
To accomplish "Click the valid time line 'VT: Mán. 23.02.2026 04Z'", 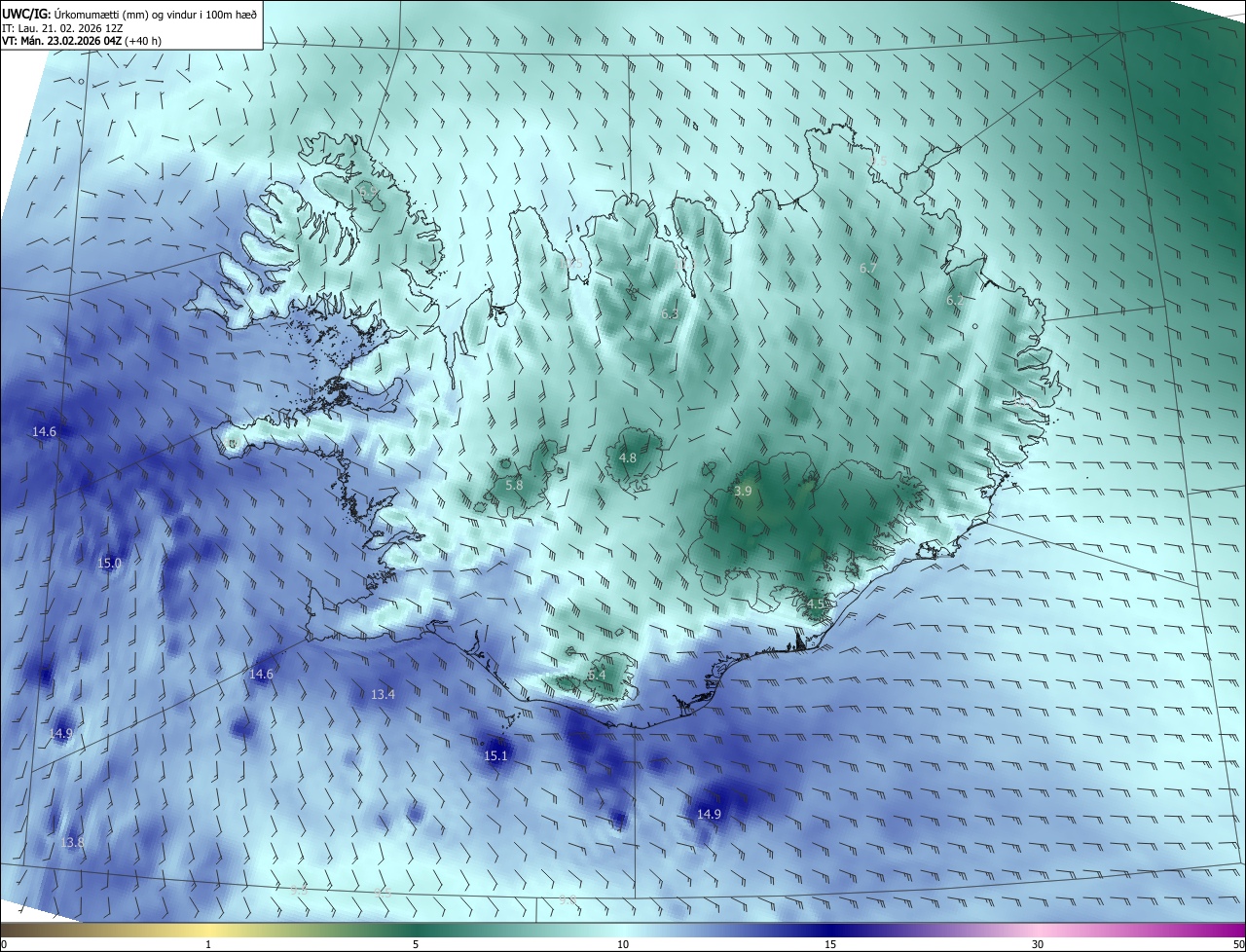I will tap(82, 41).
